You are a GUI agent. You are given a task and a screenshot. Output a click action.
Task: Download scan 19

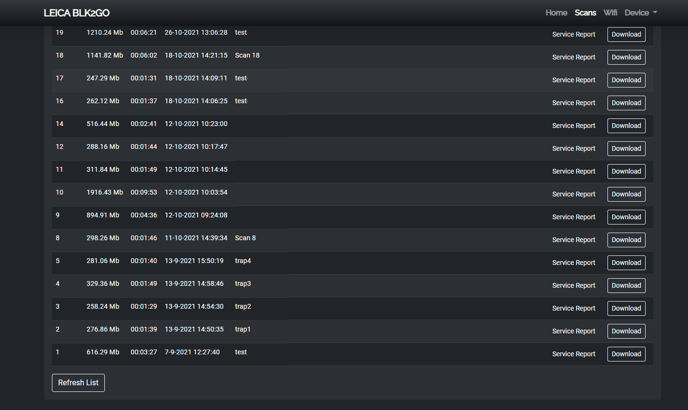pos(626,34)
